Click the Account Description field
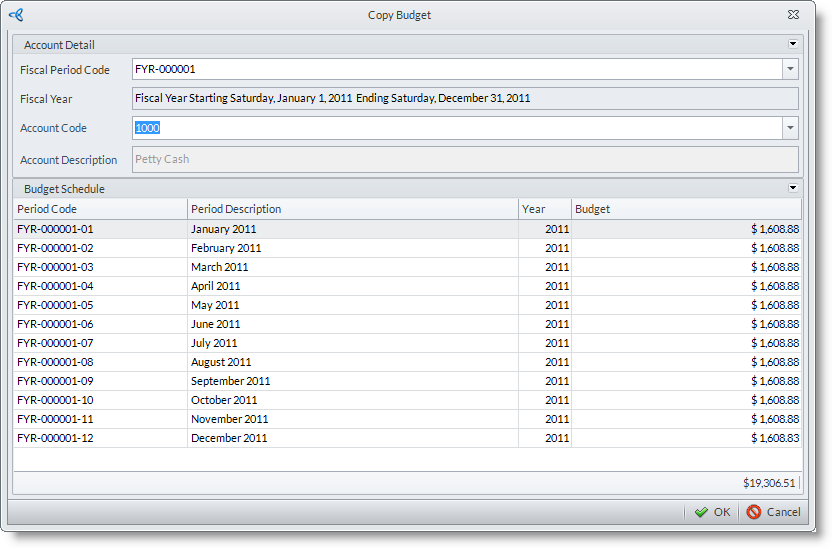The height and width of the screenshot is (548, 832). pos(465,159)
